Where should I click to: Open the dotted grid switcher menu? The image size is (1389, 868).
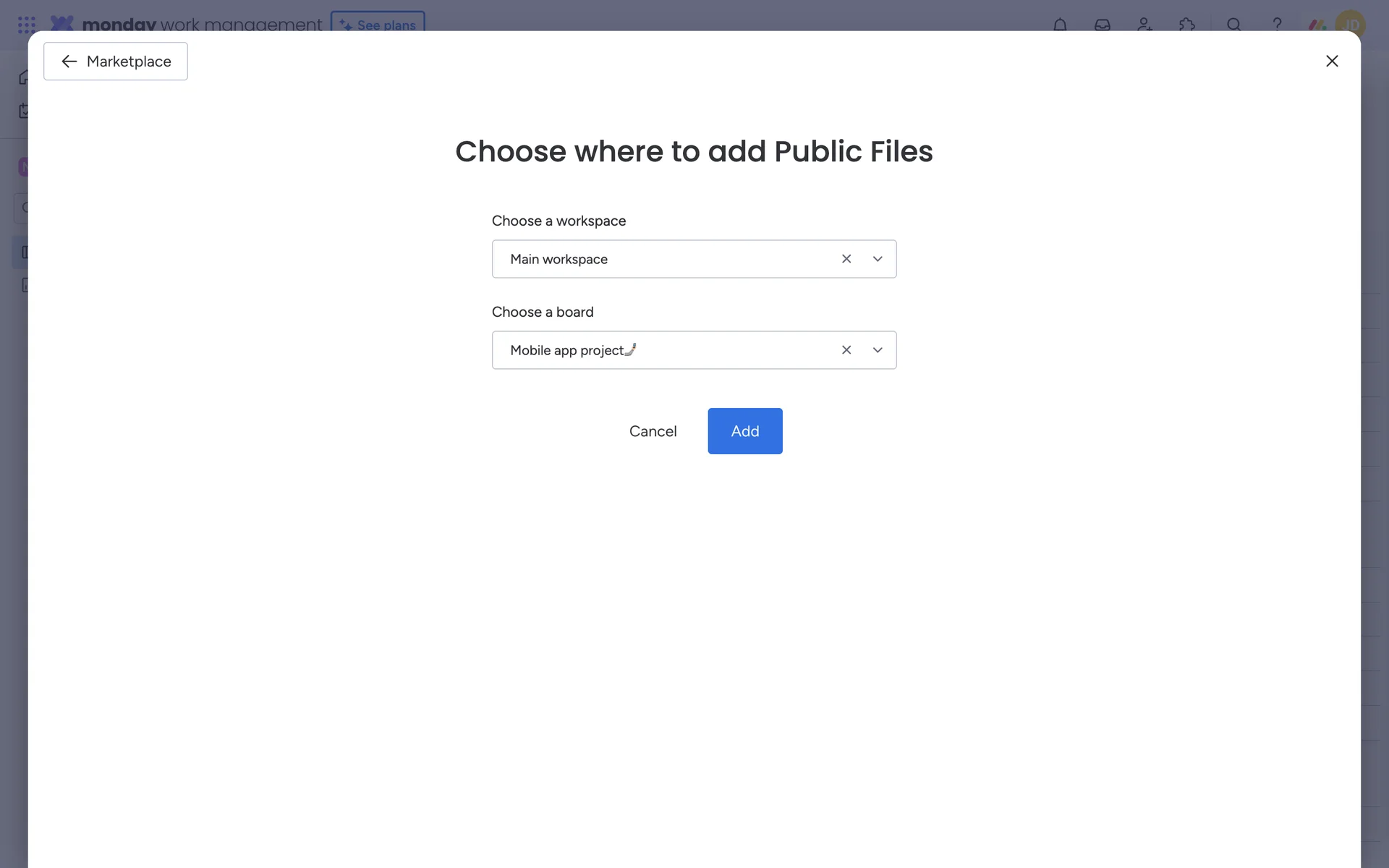pyautogui.click(x=27, y=25)
